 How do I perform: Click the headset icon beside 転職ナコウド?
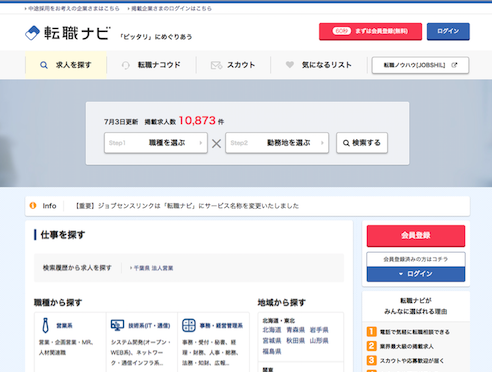tap(126, 65)
